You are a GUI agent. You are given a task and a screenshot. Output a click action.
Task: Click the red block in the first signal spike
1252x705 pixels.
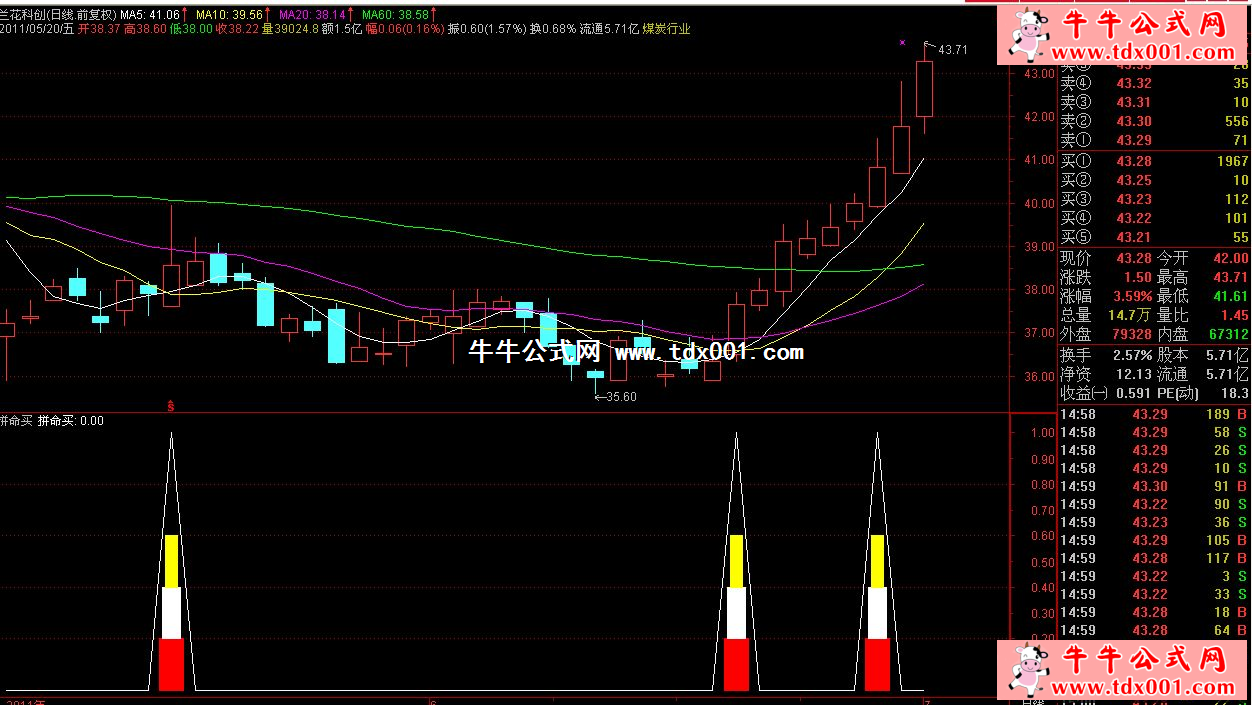(x=171, y=664)
